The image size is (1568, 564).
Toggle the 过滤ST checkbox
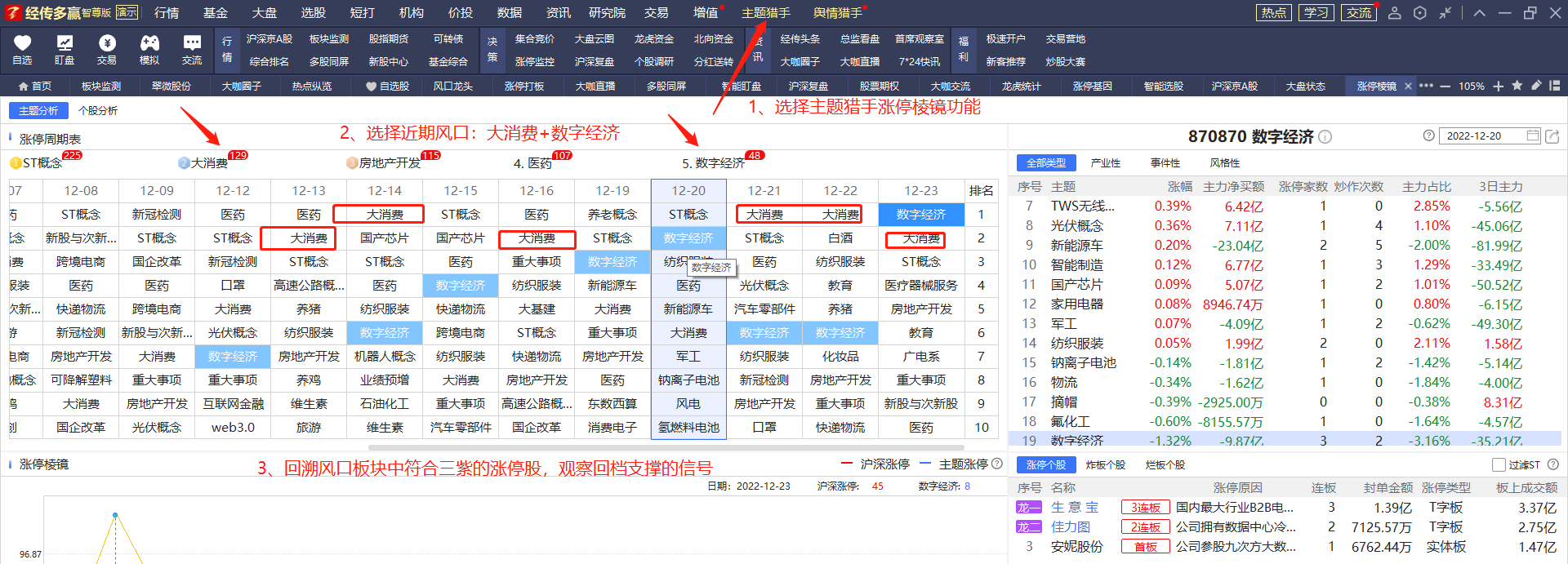pyautogui.click(x=1499, y=464)
